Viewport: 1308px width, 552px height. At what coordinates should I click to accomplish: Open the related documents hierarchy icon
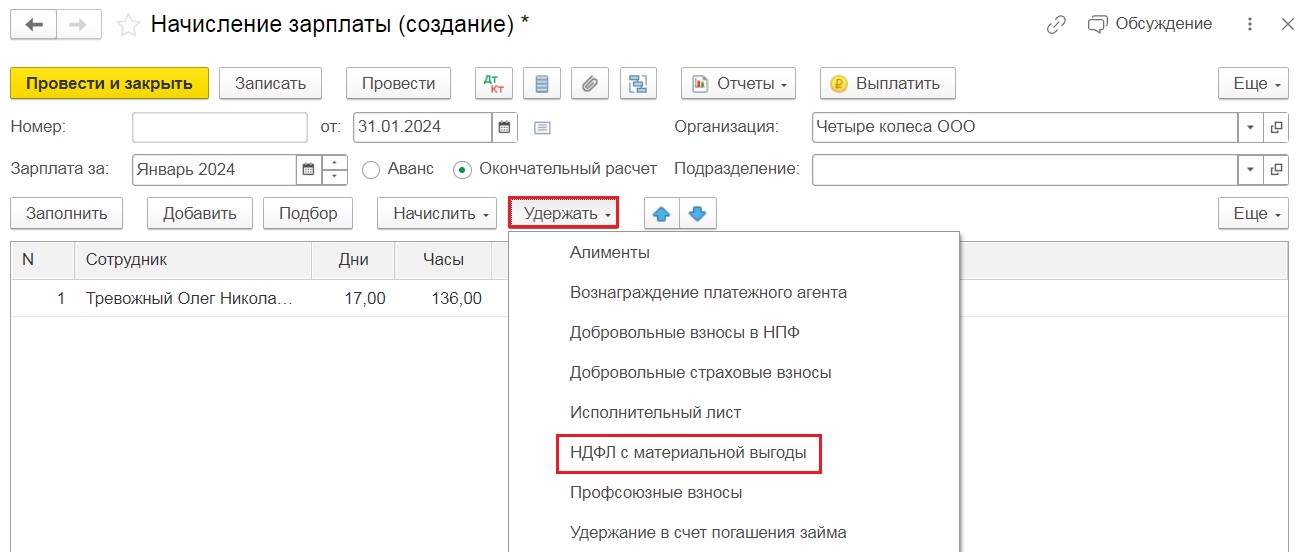point(638,84)
